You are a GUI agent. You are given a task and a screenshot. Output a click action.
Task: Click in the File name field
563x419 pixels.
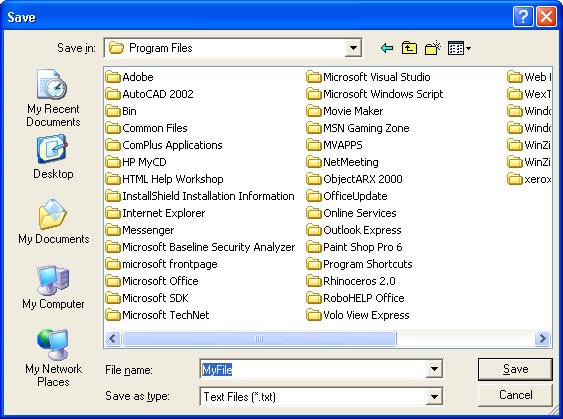pyautogui.click(x=313, y=369)
